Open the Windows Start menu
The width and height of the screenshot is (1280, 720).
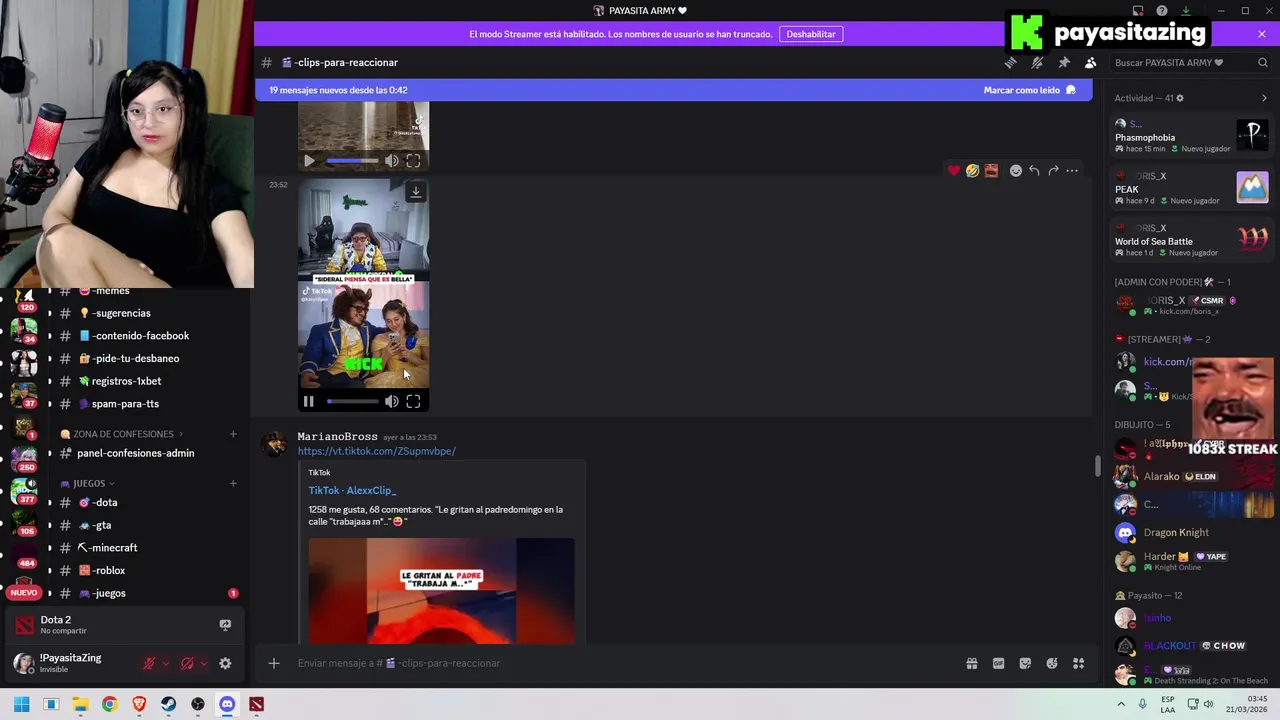pos(21,704)
